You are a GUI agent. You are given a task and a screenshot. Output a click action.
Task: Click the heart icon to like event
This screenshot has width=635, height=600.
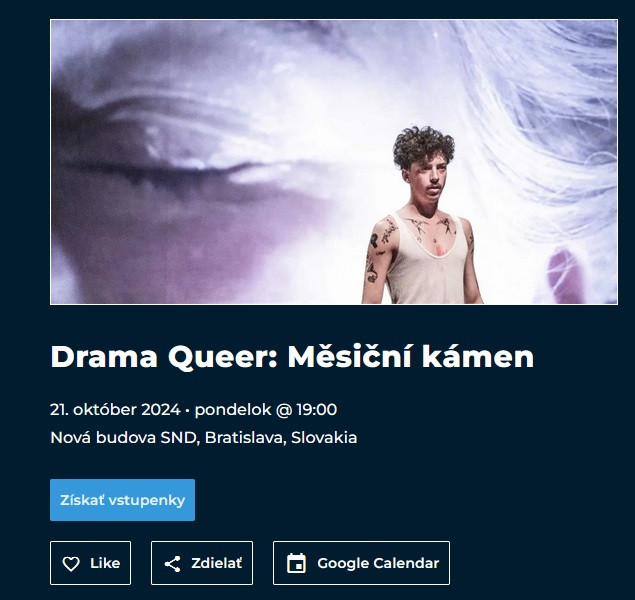pyautogui.click(x=71, y=564)
